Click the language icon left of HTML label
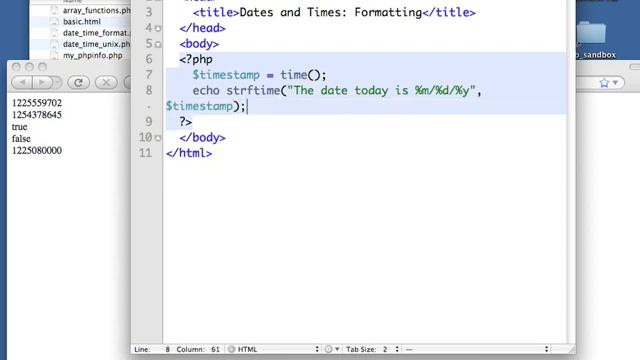 (231, 349)
